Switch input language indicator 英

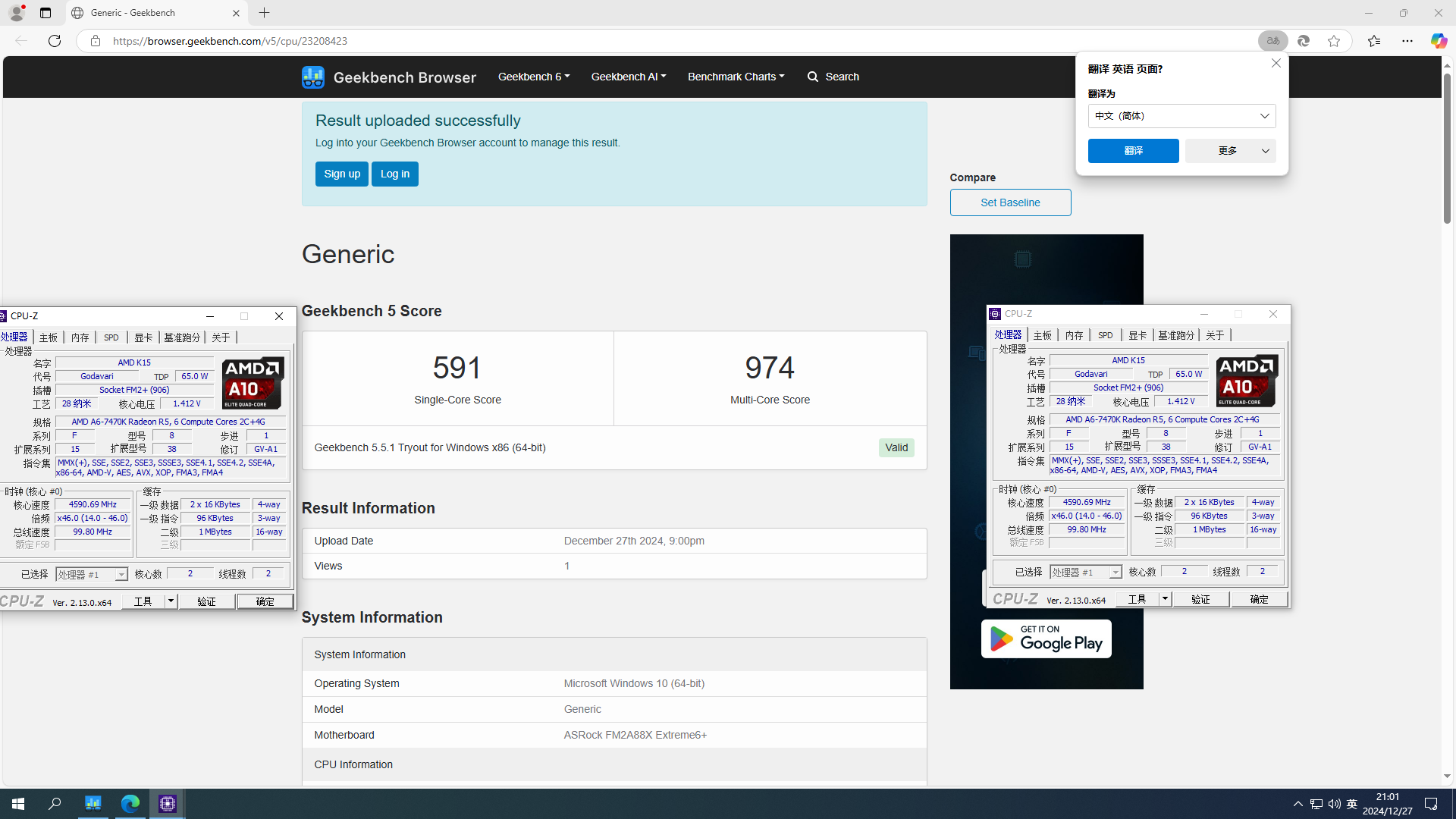pos(1352,804)
